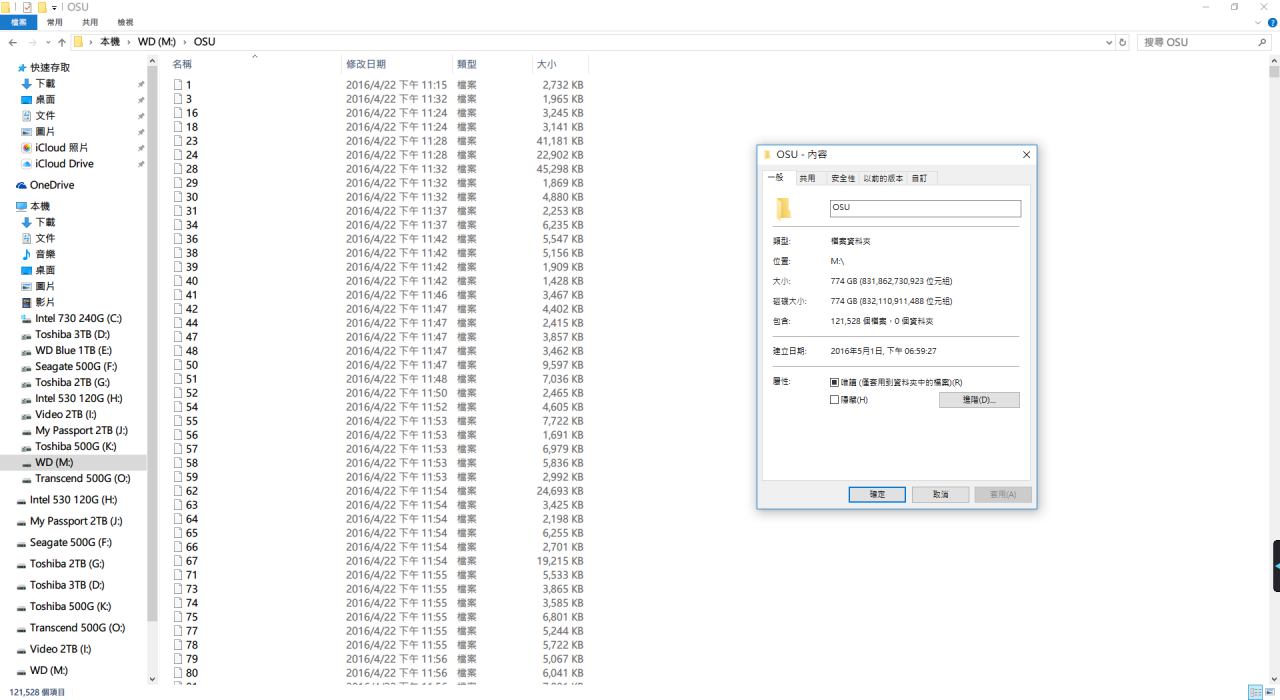The height and width of the screenshot is (700, 1280).
Task: Click the Up one level arrow
Action: tap(62, 42)
